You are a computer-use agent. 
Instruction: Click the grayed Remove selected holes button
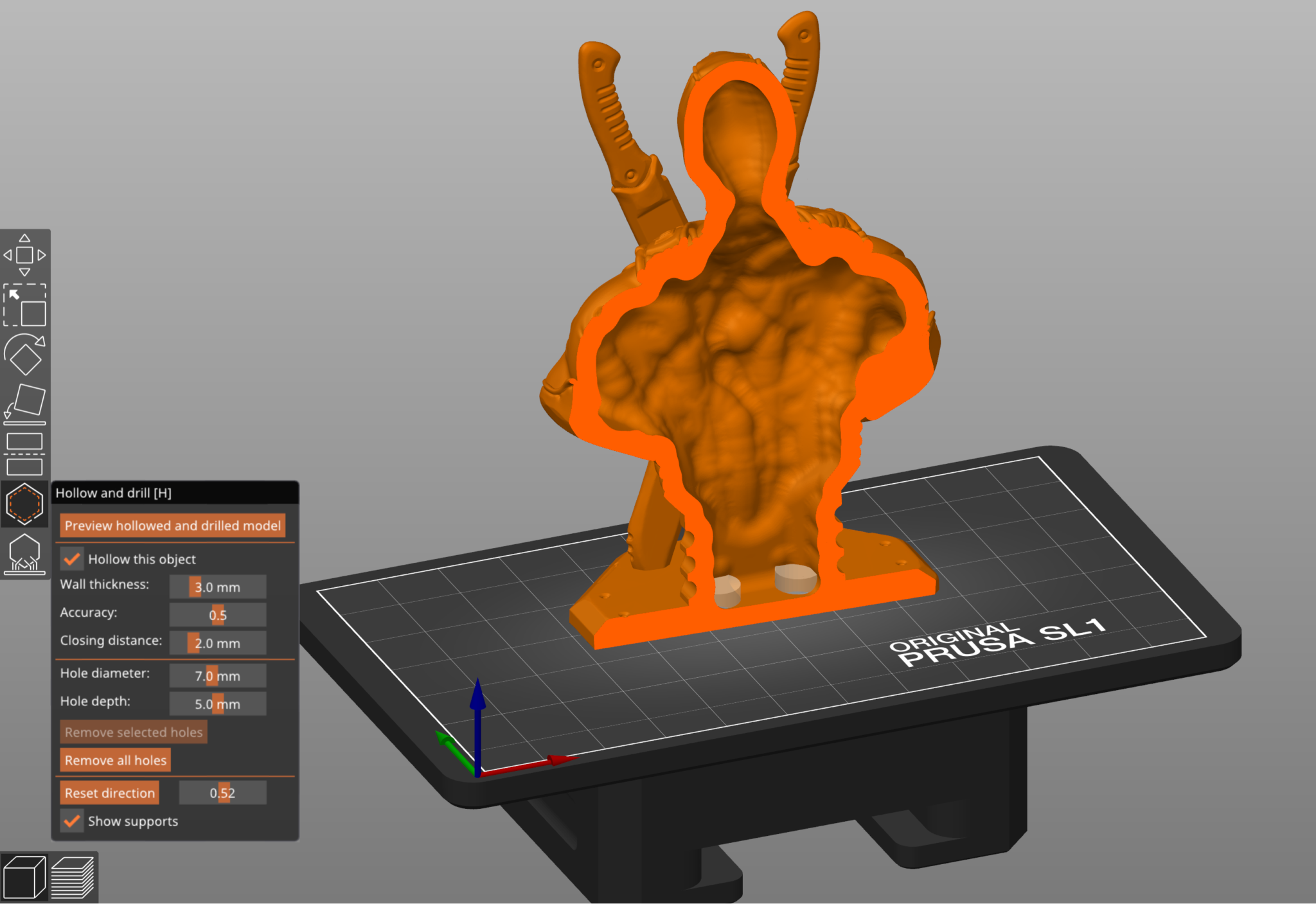point(133,732)
